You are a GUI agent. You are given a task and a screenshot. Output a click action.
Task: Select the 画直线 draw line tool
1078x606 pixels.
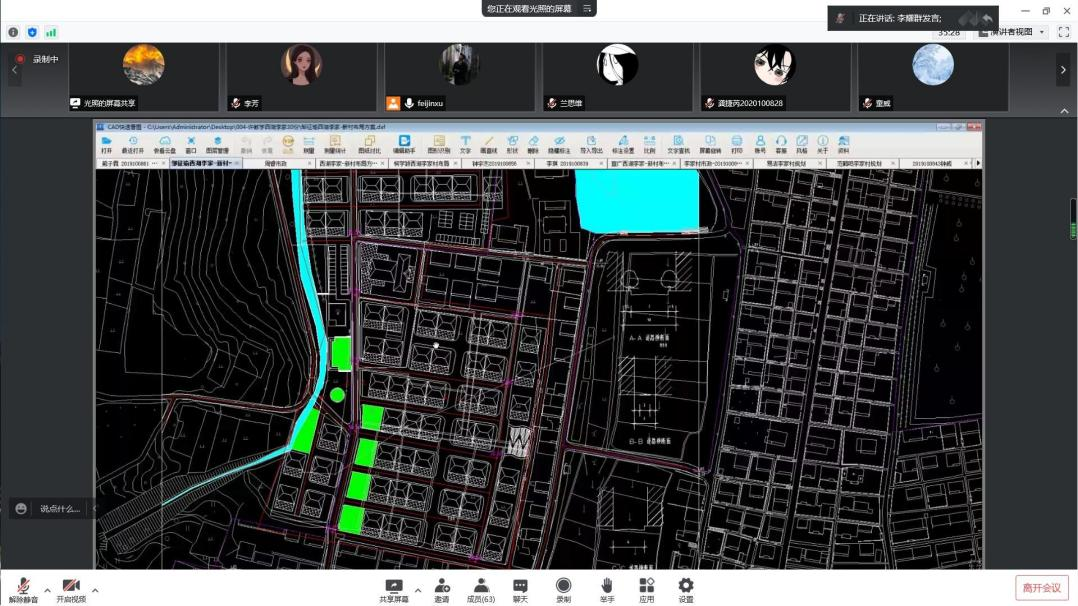click(489, 144)
